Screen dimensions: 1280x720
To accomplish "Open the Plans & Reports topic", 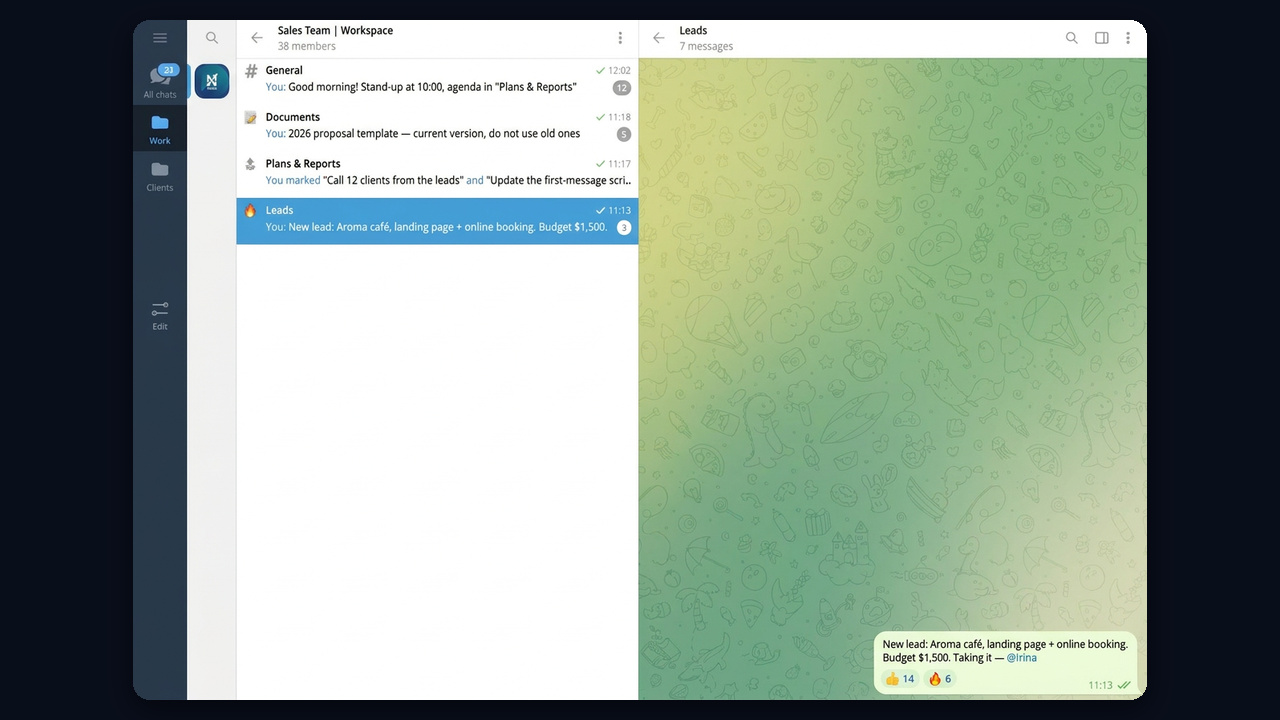I will click(438, 172).
